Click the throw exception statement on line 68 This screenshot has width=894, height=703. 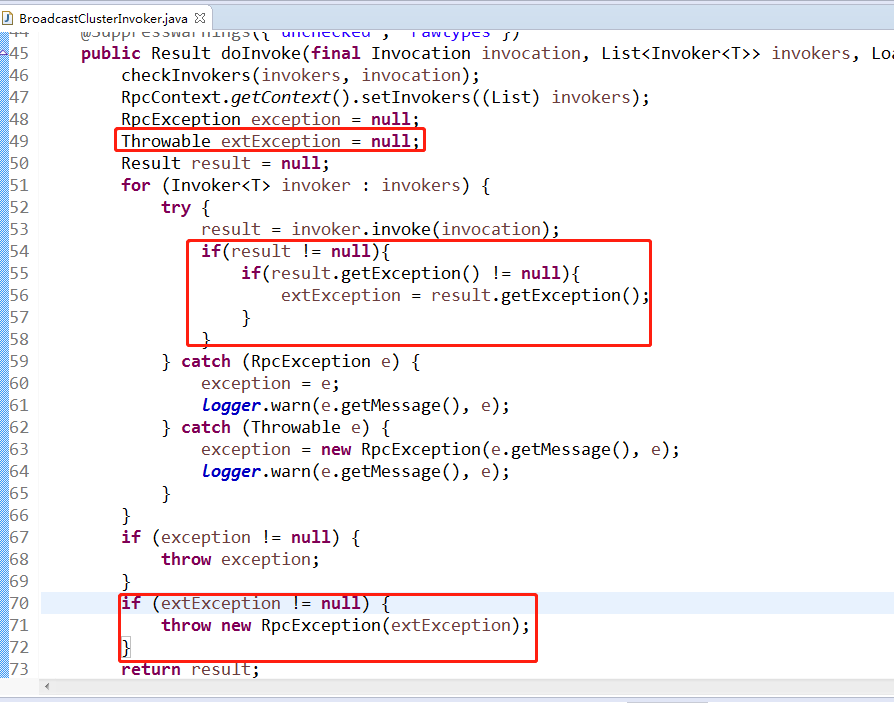click(240, 559)
